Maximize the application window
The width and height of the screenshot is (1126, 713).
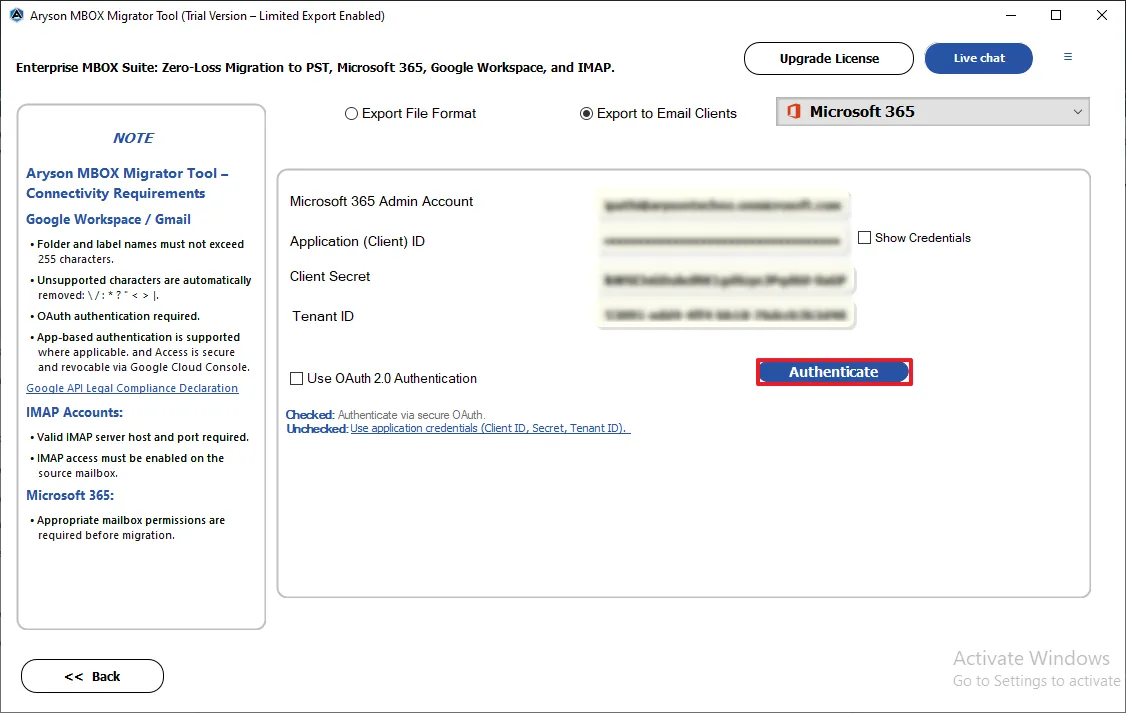[1056, 15]
